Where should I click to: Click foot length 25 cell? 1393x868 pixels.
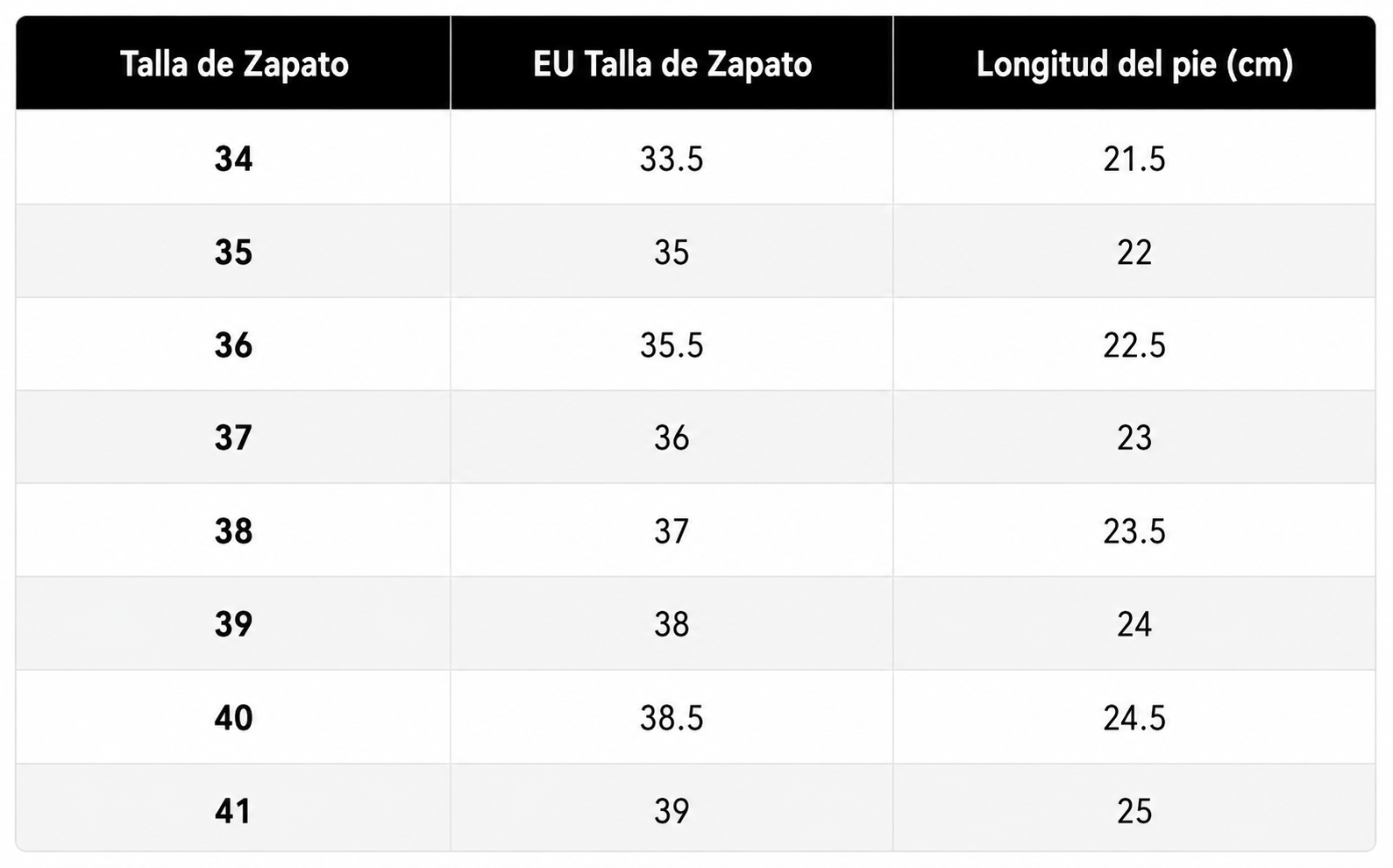[x=1134, y=810]
